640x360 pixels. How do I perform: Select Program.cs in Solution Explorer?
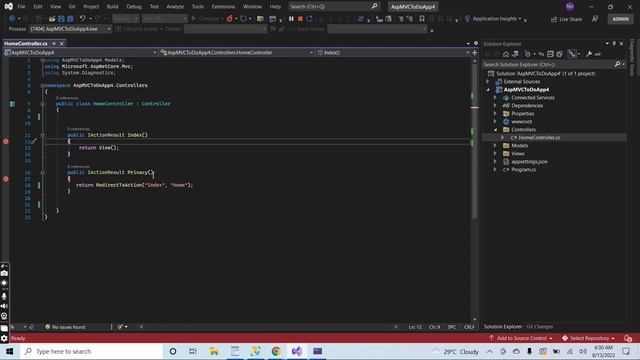click(523, 170)
